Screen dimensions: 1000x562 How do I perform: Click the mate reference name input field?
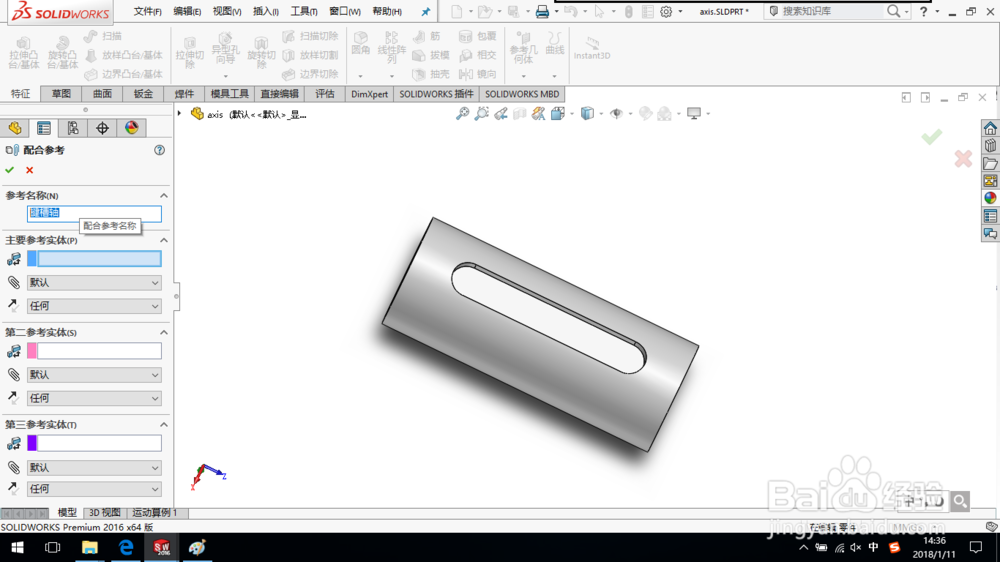click(94, 213)
